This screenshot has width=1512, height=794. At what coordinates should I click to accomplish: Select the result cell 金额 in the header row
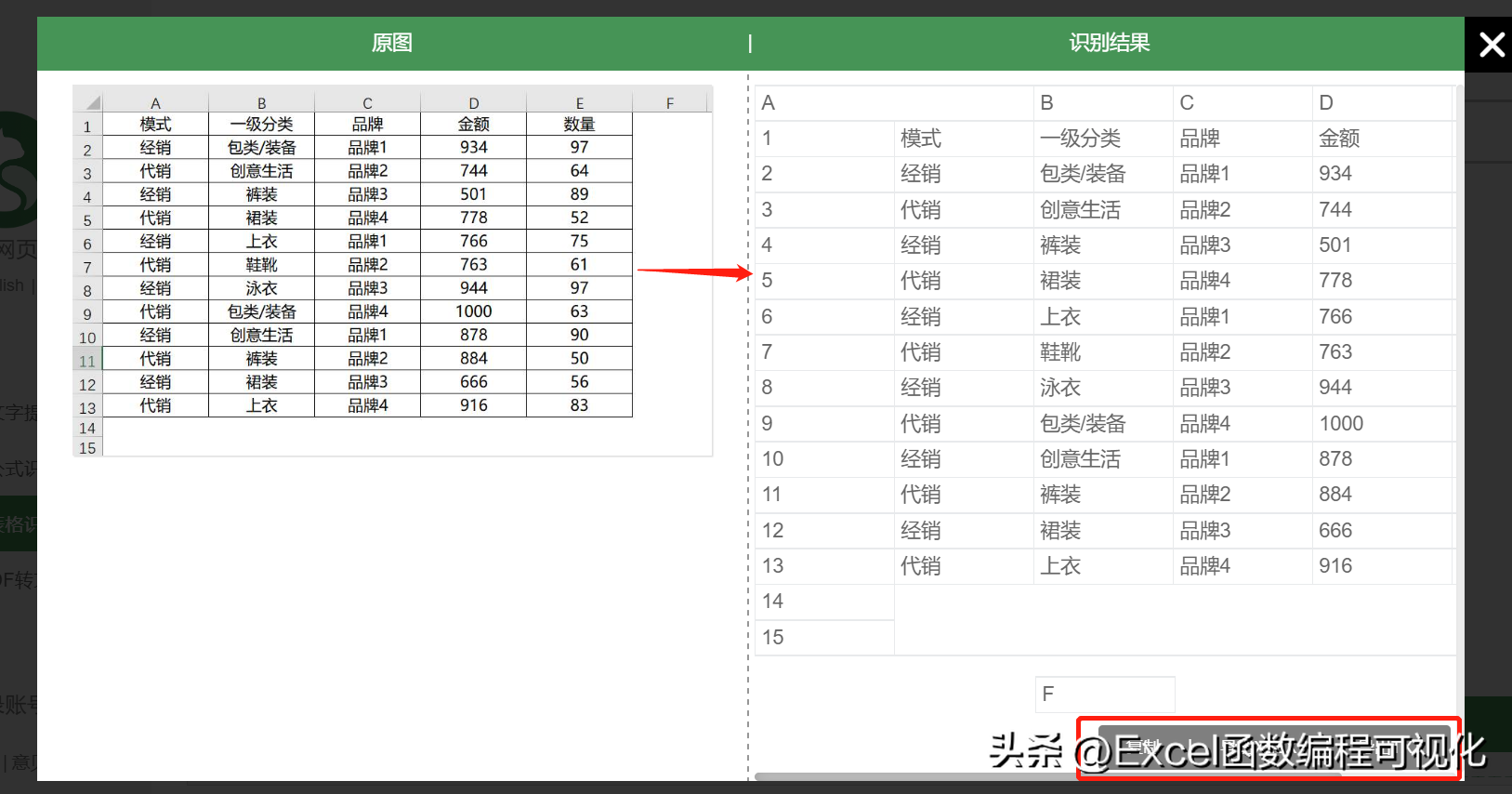1382,139
